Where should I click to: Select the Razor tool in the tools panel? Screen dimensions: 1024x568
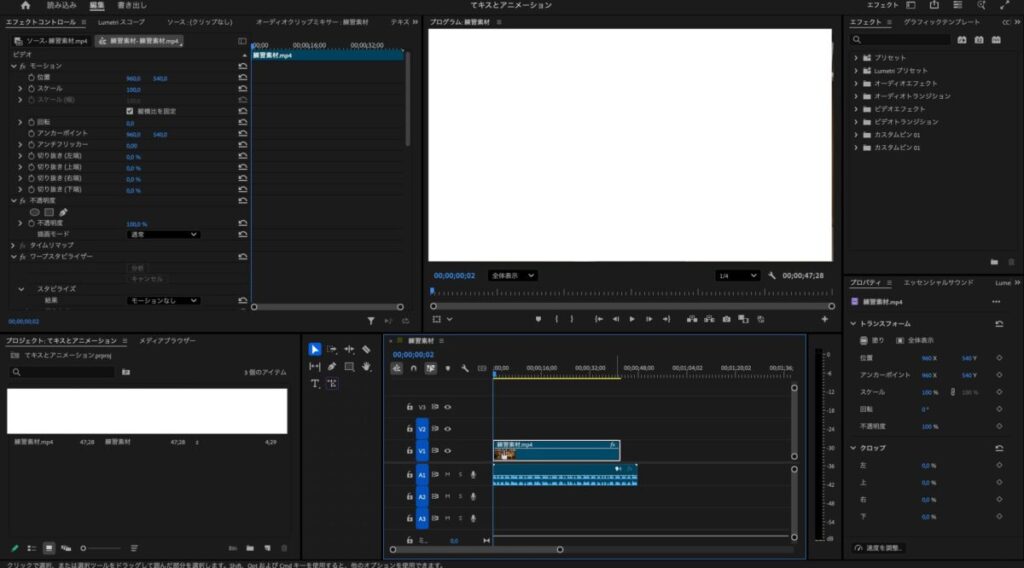pyautogui.click(x=367, y=349)
